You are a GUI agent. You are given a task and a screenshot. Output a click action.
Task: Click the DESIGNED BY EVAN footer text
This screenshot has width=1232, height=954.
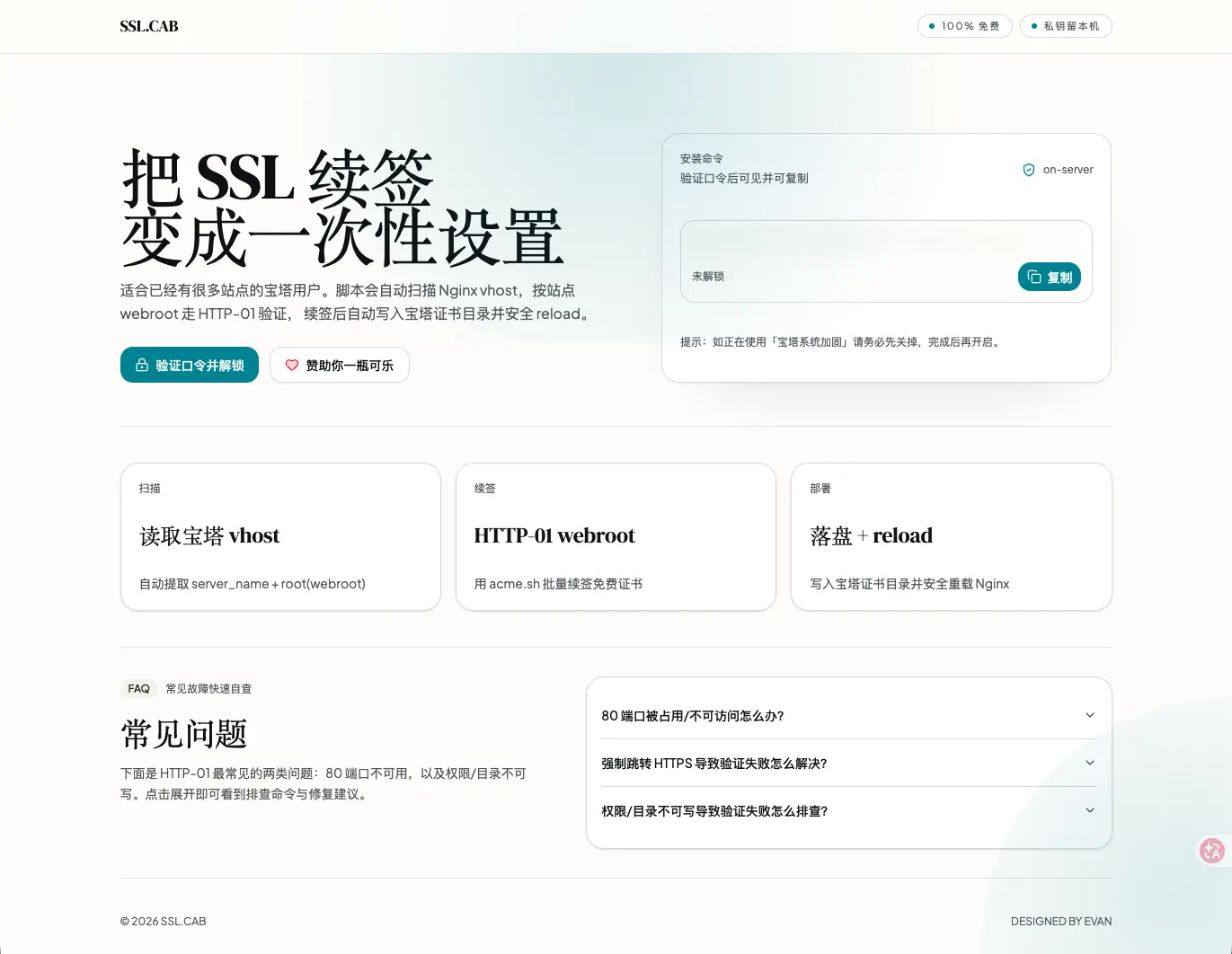1060,922
